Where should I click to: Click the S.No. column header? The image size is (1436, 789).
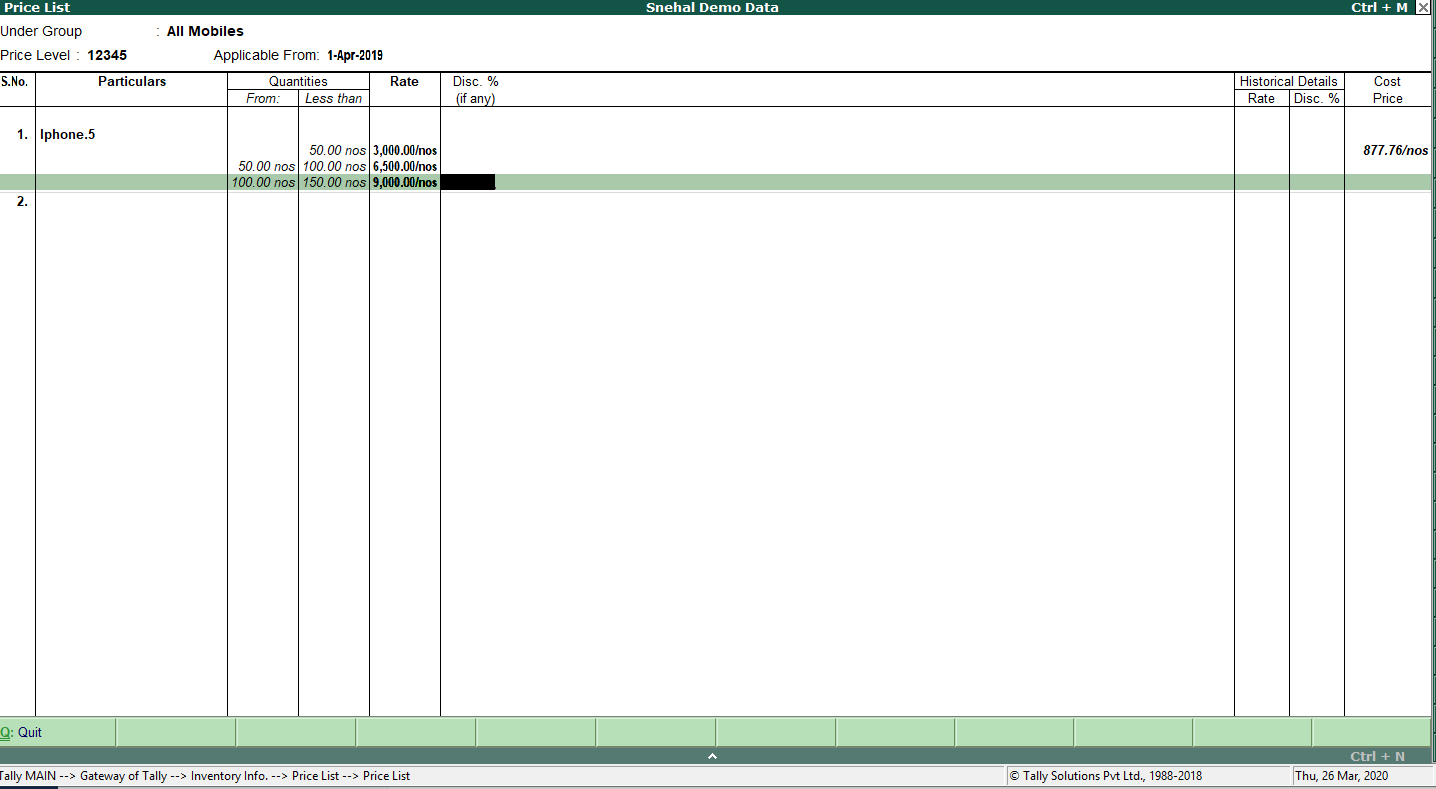pos(14,81)
